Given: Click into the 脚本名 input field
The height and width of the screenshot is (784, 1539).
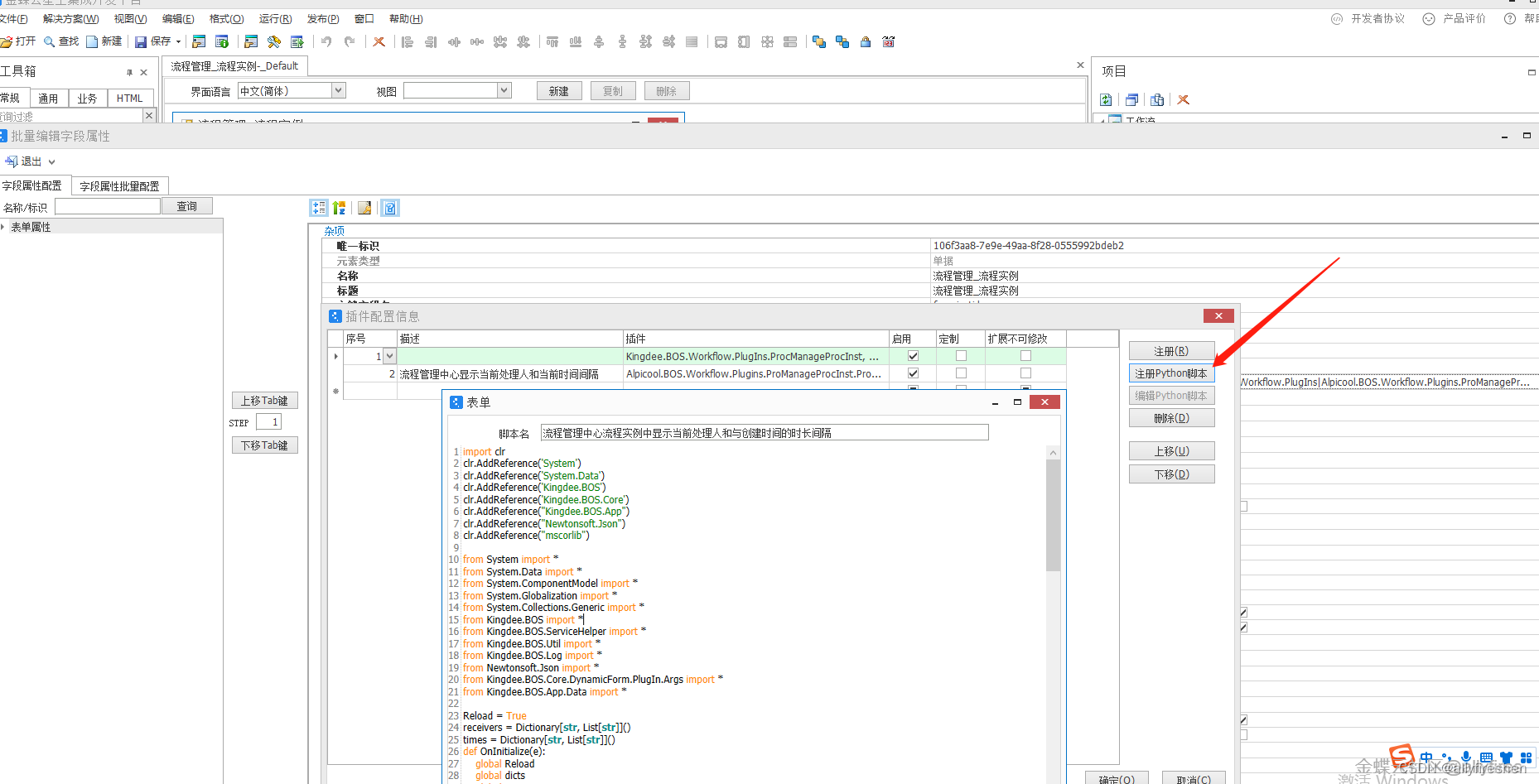Looking at the screenshot, I should (765, 433).
